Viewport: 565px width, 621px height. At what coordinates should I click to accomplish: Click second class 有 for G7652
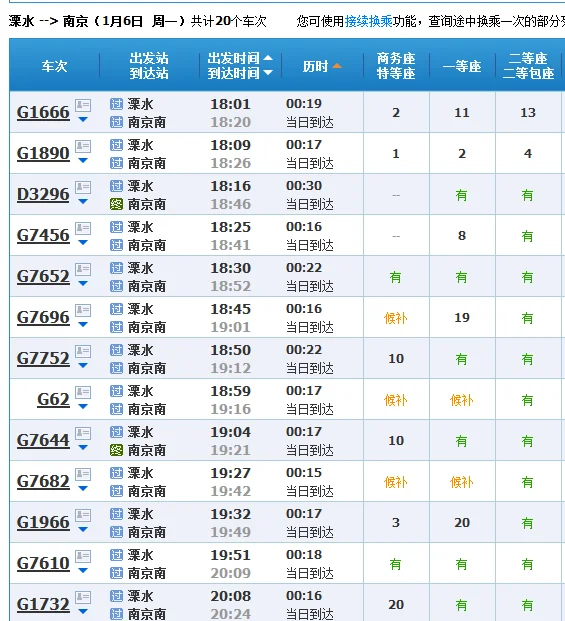tap(527, 277)
